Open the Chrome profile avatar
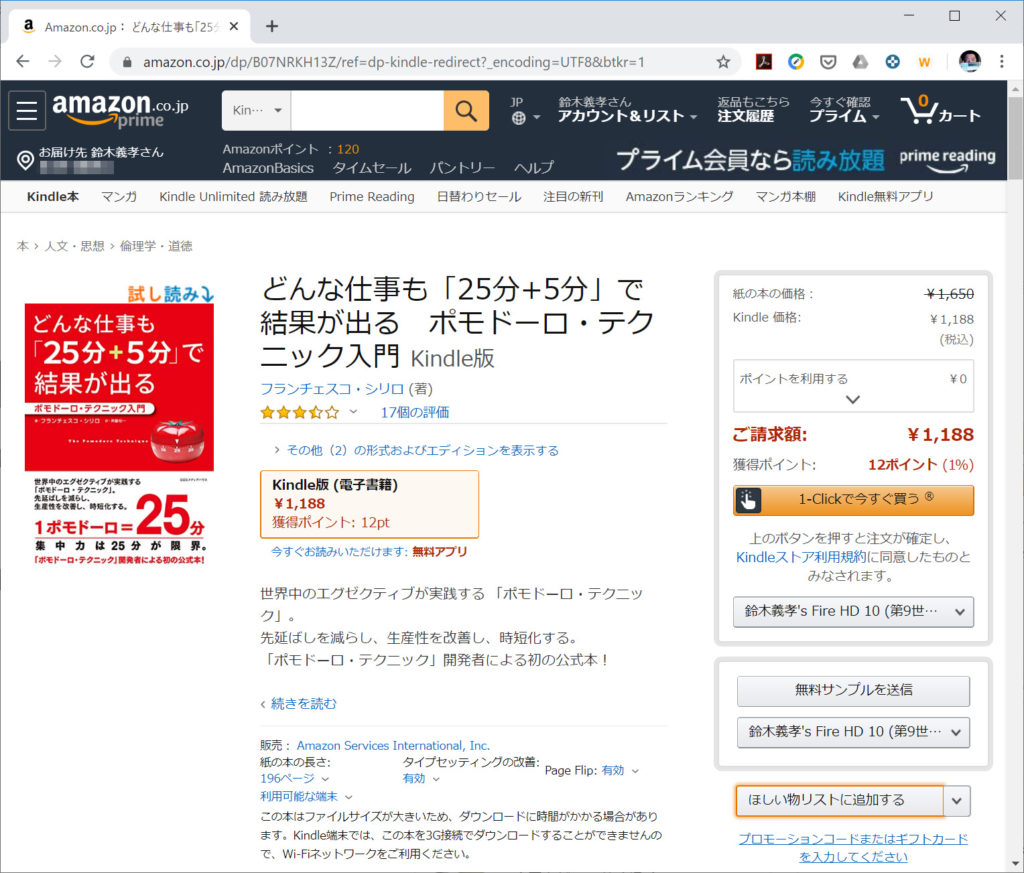1024x873 pixels. tap(970, 61)
